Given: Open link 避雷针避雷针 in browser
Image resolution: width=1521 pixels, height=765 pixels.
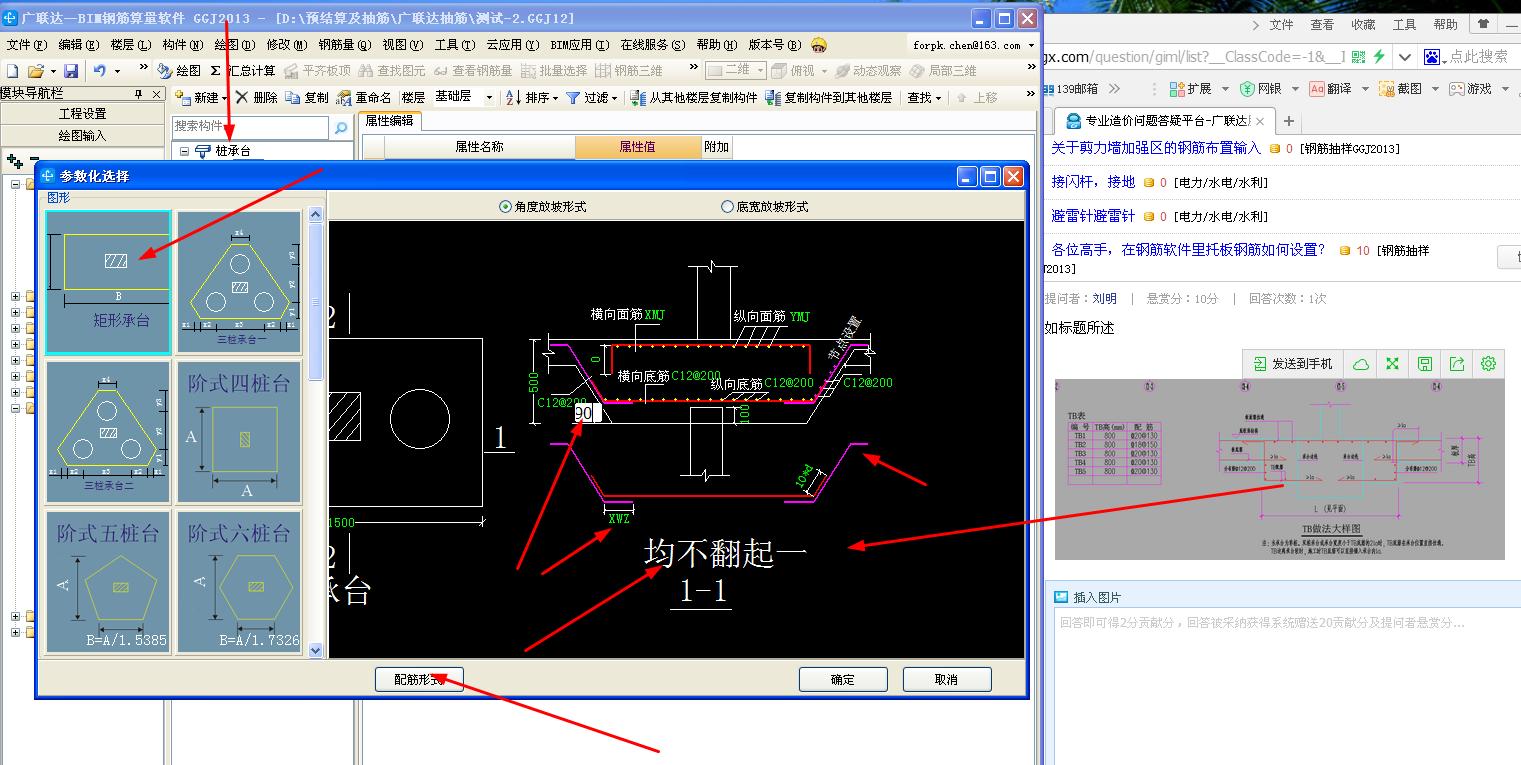Looking at the screenshot, I should [1093, 216].
